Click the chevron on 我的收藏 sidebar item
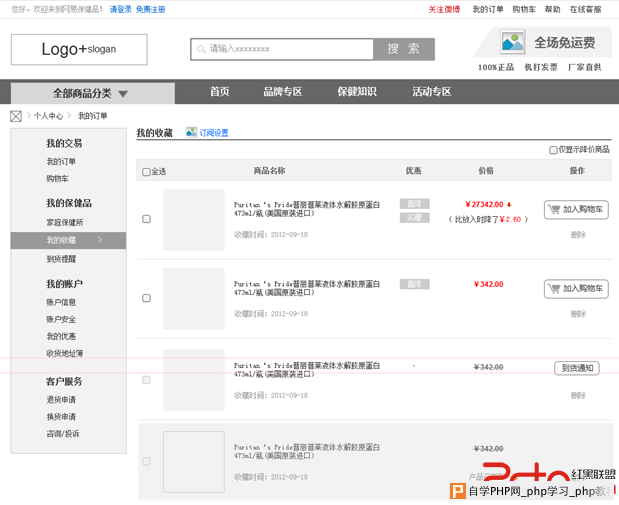Screen dimensions: 619x505 click(100, 240)
